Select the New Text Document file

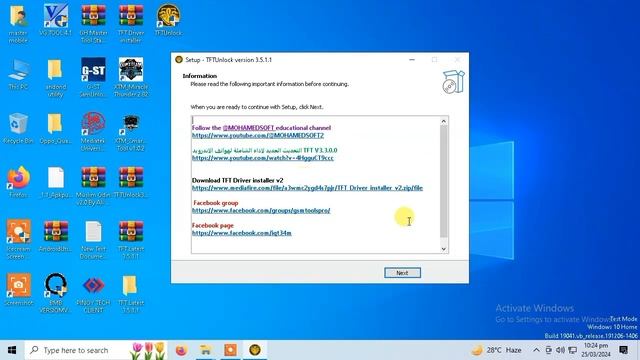(93, 240)
